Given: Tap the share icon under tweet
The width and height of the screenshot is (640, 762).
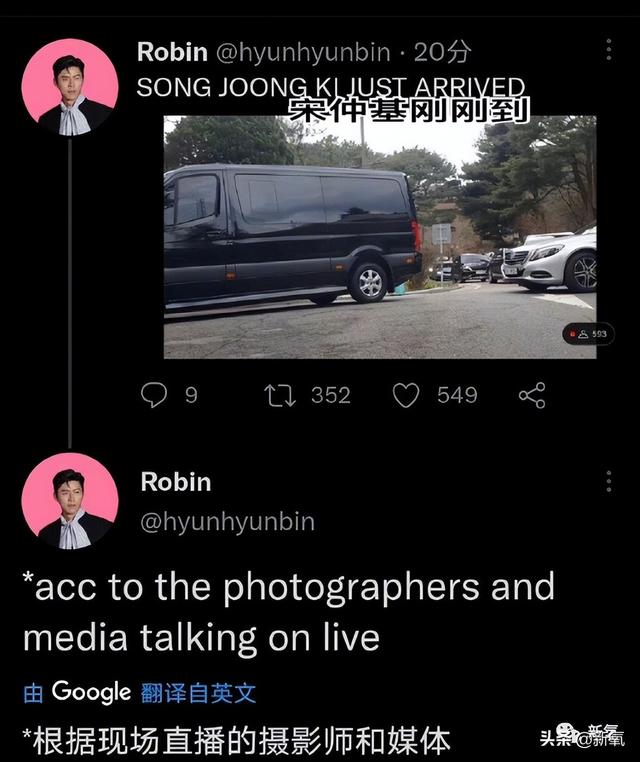Looking at the screenshot, I should coord(532,395).
